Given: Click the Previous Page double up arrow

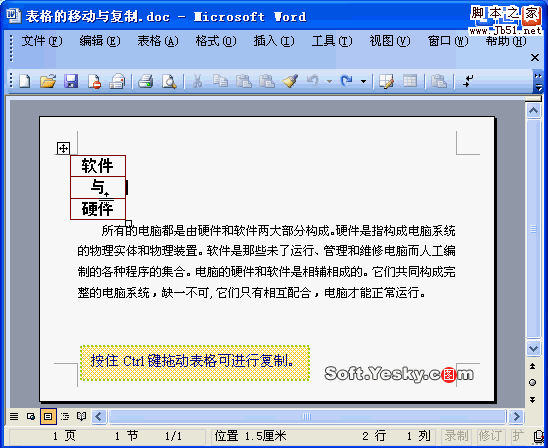Looking at the screenshot, I should click(533, 366).
